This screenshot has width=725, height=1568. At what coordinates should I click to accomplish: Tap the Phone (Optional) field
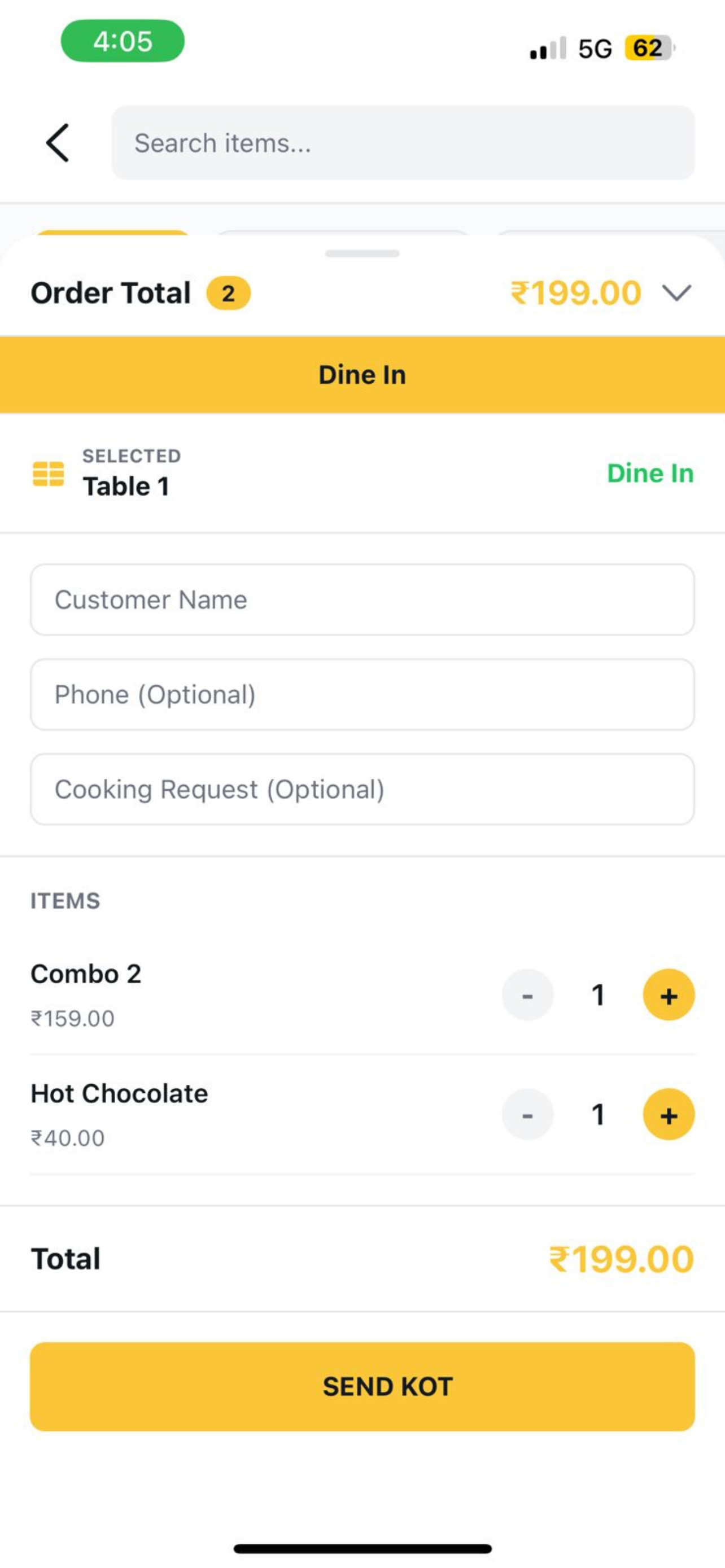tap(362, 694)
